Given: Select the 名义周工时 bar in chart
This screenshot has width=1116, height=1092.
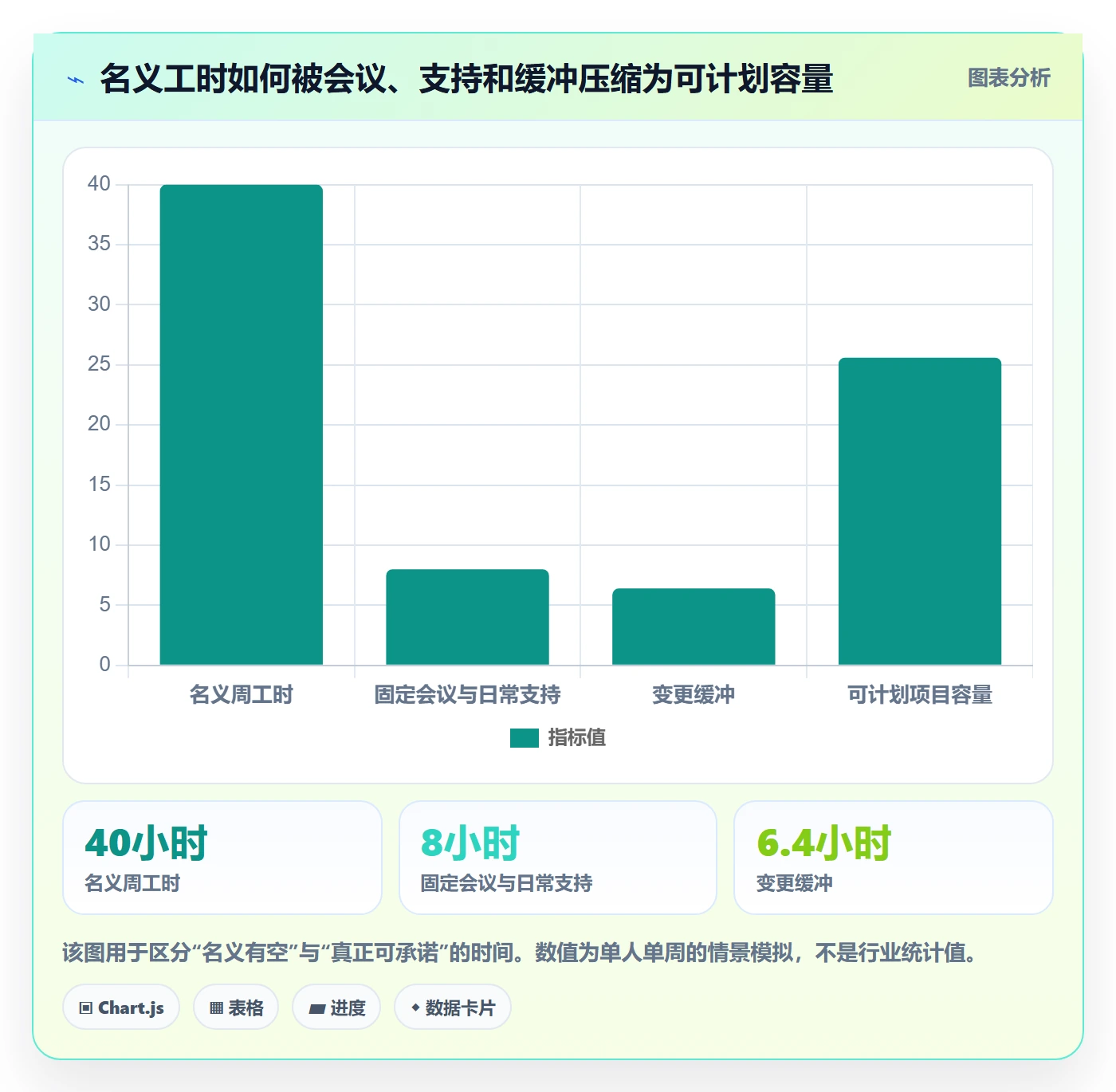Looking at the screenshot, I should click(242, 425).
